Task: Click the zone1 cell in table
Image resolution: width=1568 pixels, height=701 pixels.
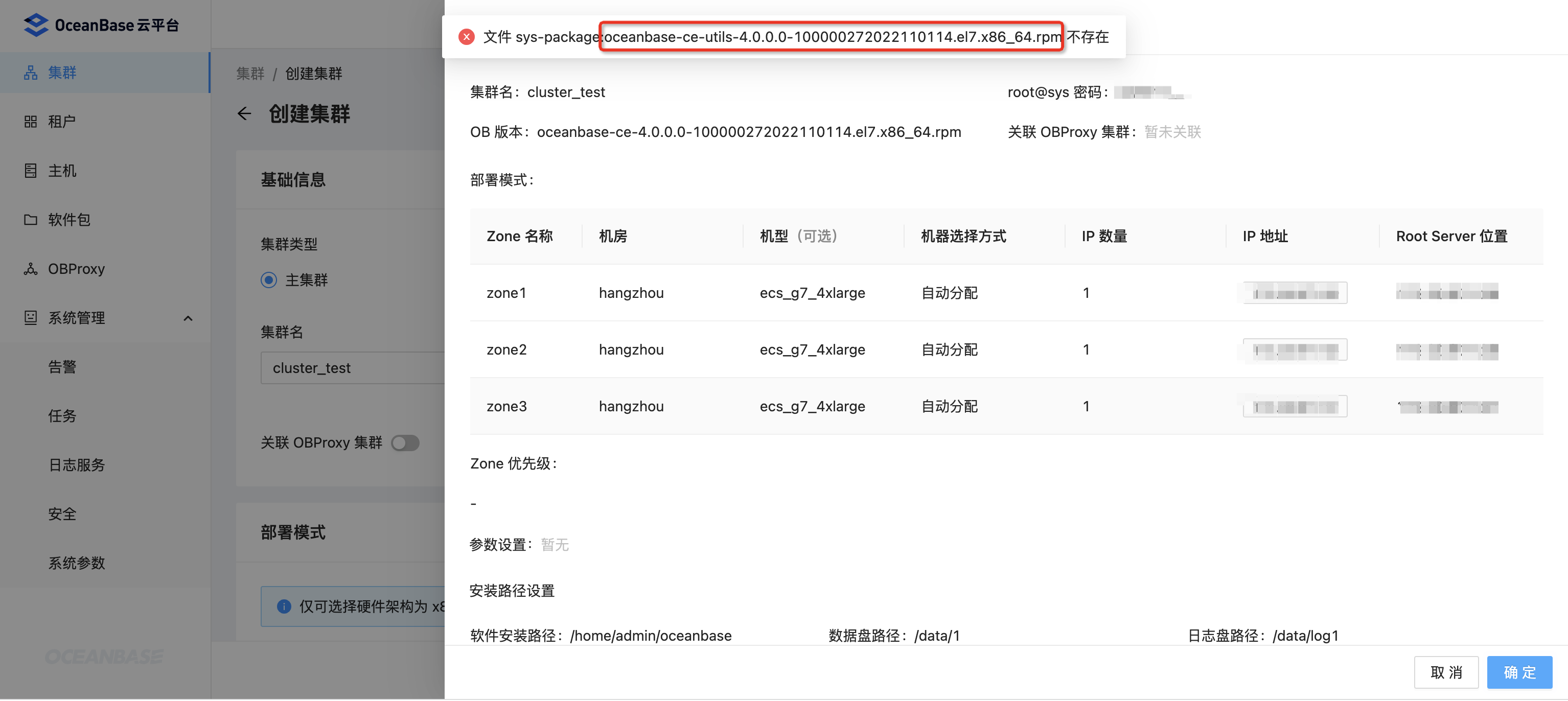Action: click(506, 293)
